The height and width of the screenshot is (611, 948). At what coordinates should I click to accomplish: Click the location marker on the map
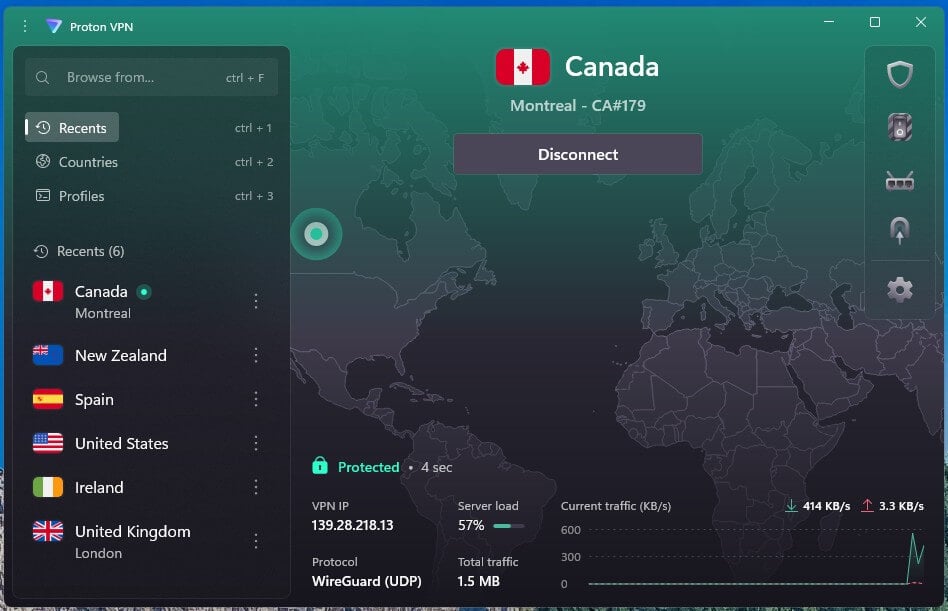(316, 234)
